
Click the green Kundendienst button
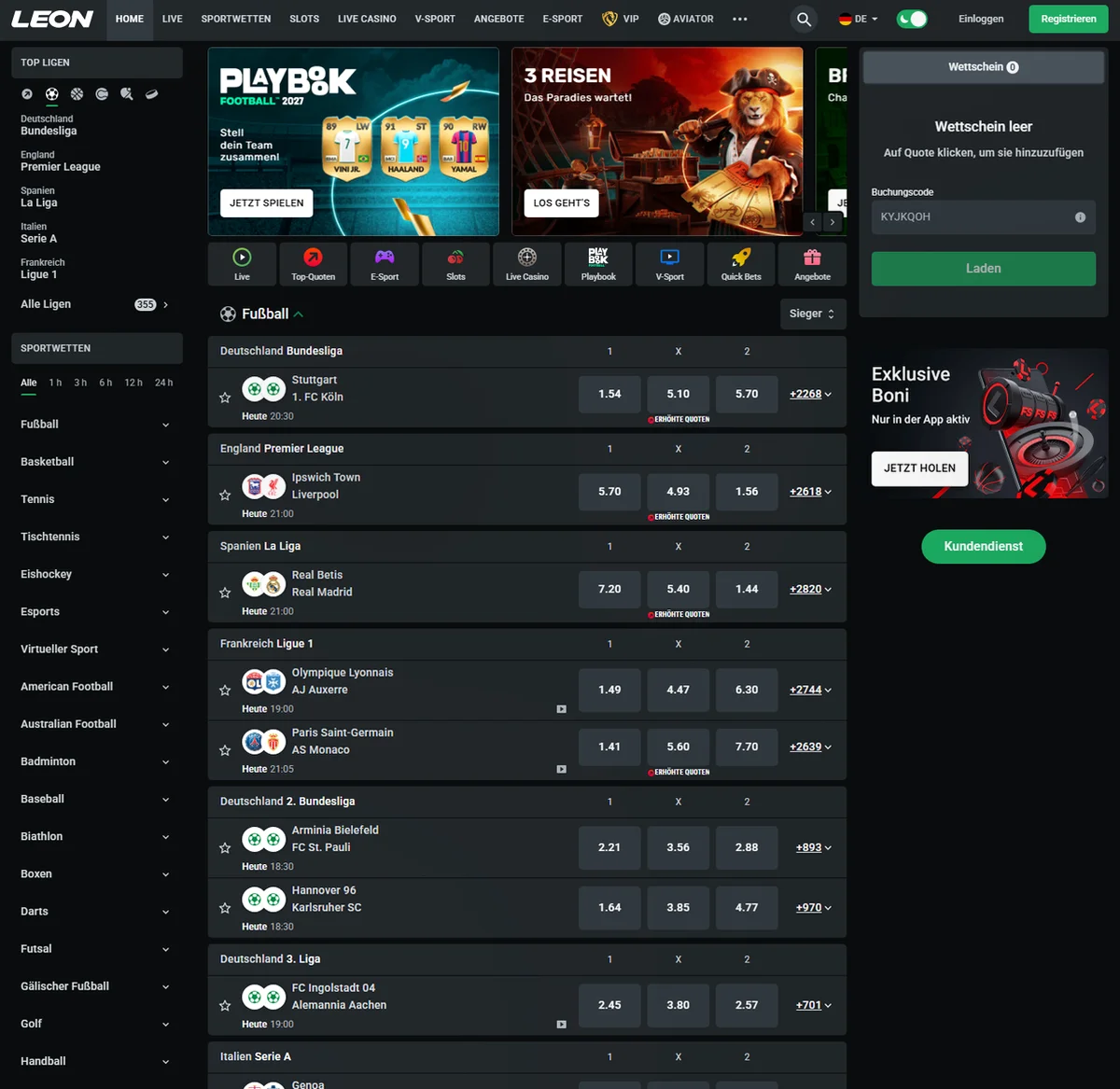point(984,547)
